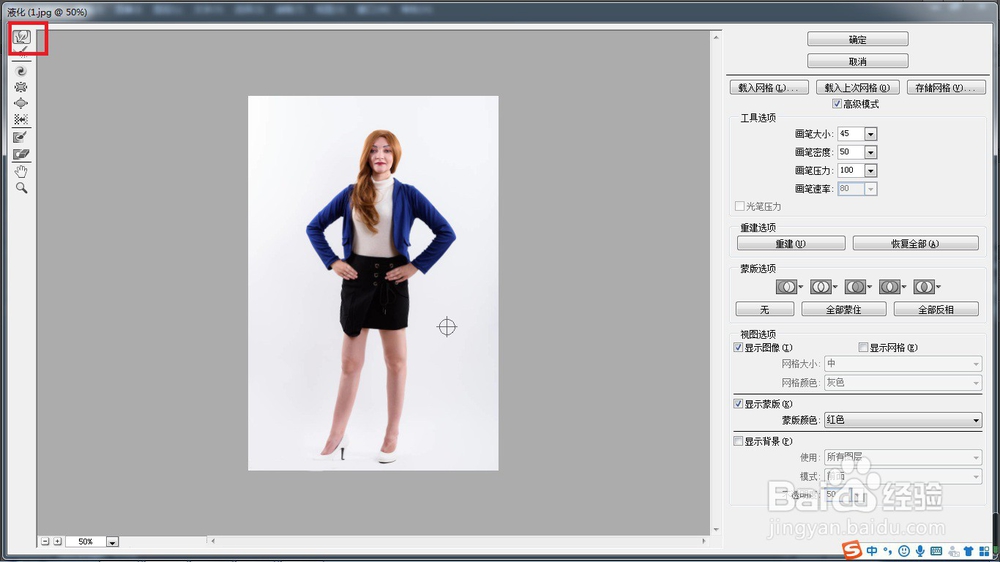Click the 全部反相 invert all button
The height and width of the screenshot is (562, 1000).
point(936,309)
